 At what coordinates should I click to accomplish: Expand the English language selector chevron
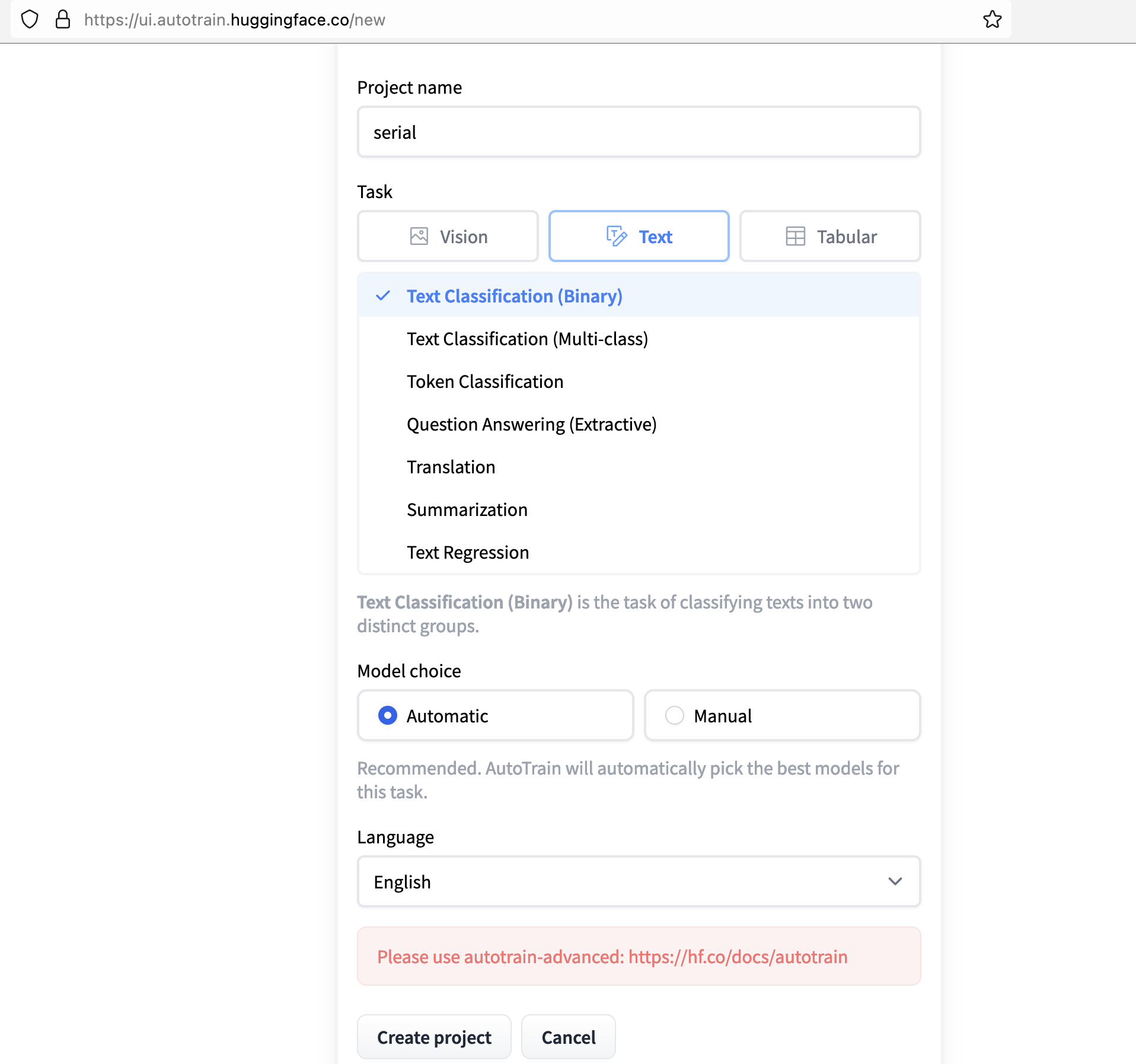click(x=895, y=882)
